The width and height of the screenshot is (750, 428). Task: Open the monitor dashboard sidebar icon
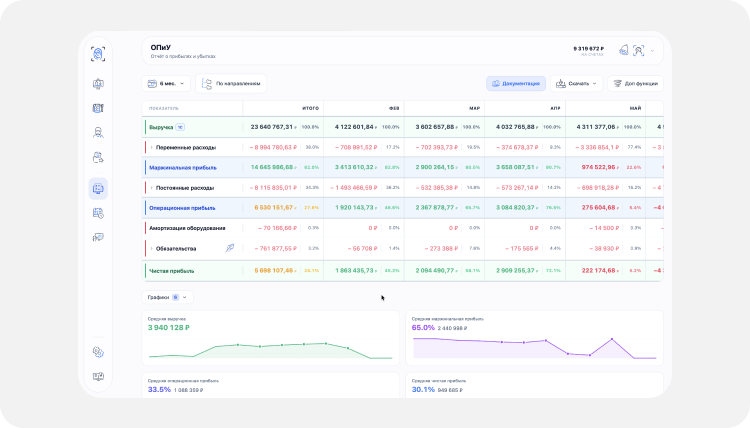pyautogui.click(x=98, y=84)
